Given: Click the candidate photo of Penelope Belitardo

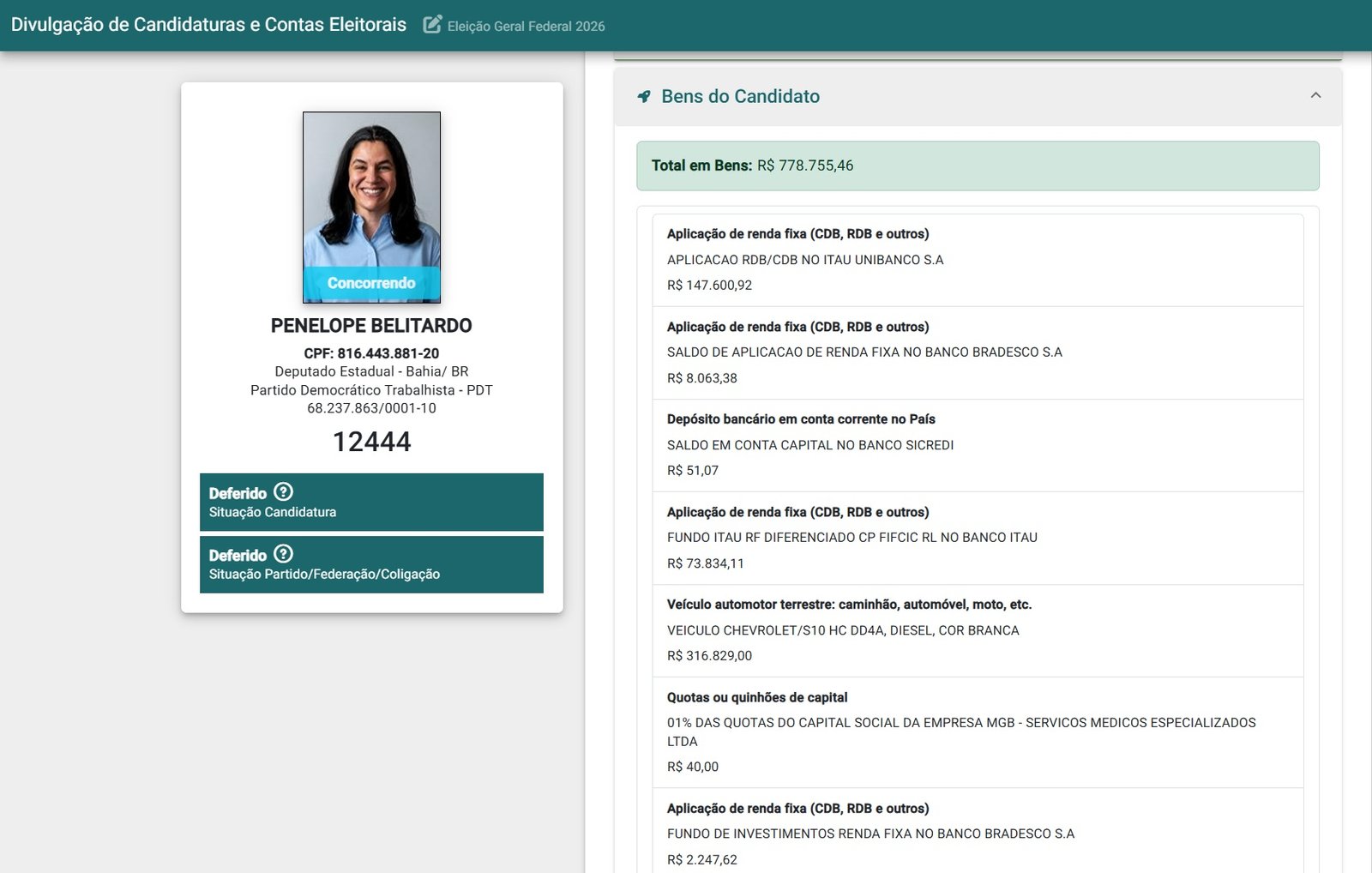Looking at the screenshot, I should click(371, 207).
